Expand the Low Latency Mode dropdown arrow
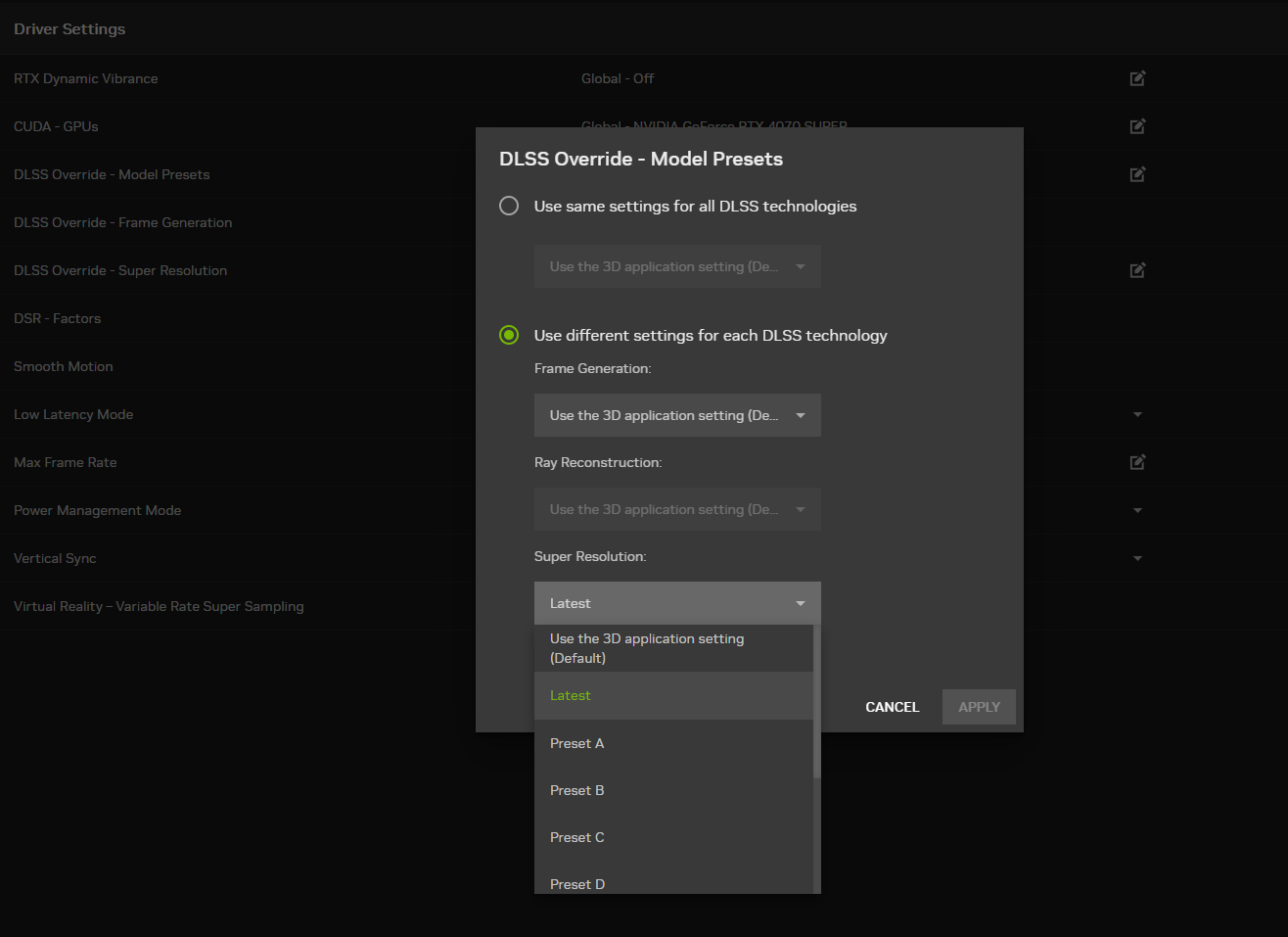Viewport: 1288px width, 937px height. (x=1137, y=415)
